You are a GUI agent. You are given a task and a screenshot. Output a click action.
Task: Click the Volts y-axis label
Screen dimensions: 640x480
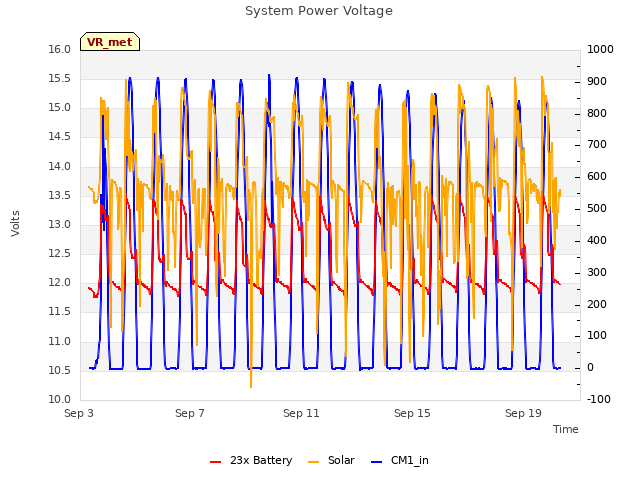(15, 224)
